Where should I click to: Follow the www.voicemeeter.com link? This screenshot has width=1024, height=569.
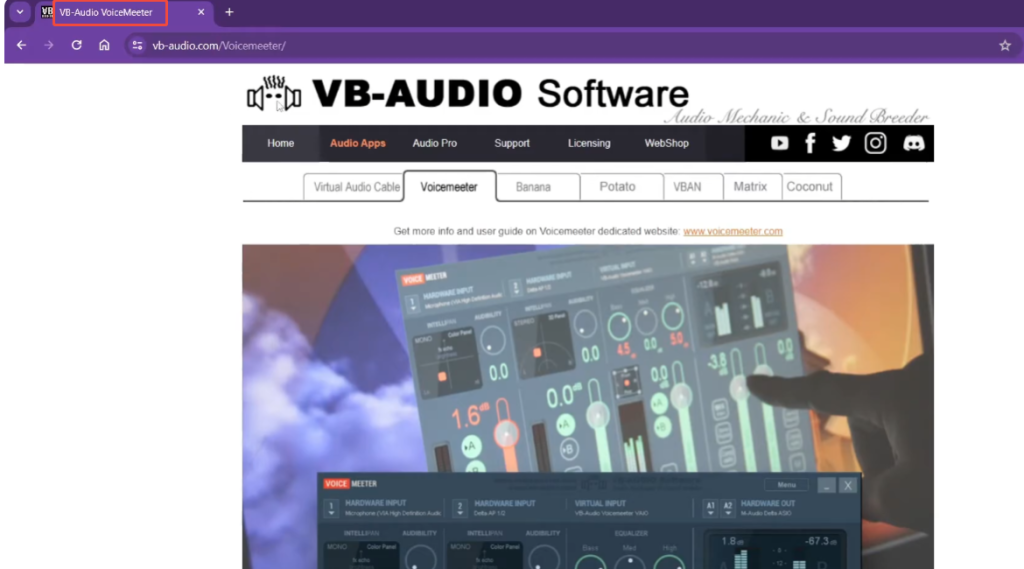733,231
